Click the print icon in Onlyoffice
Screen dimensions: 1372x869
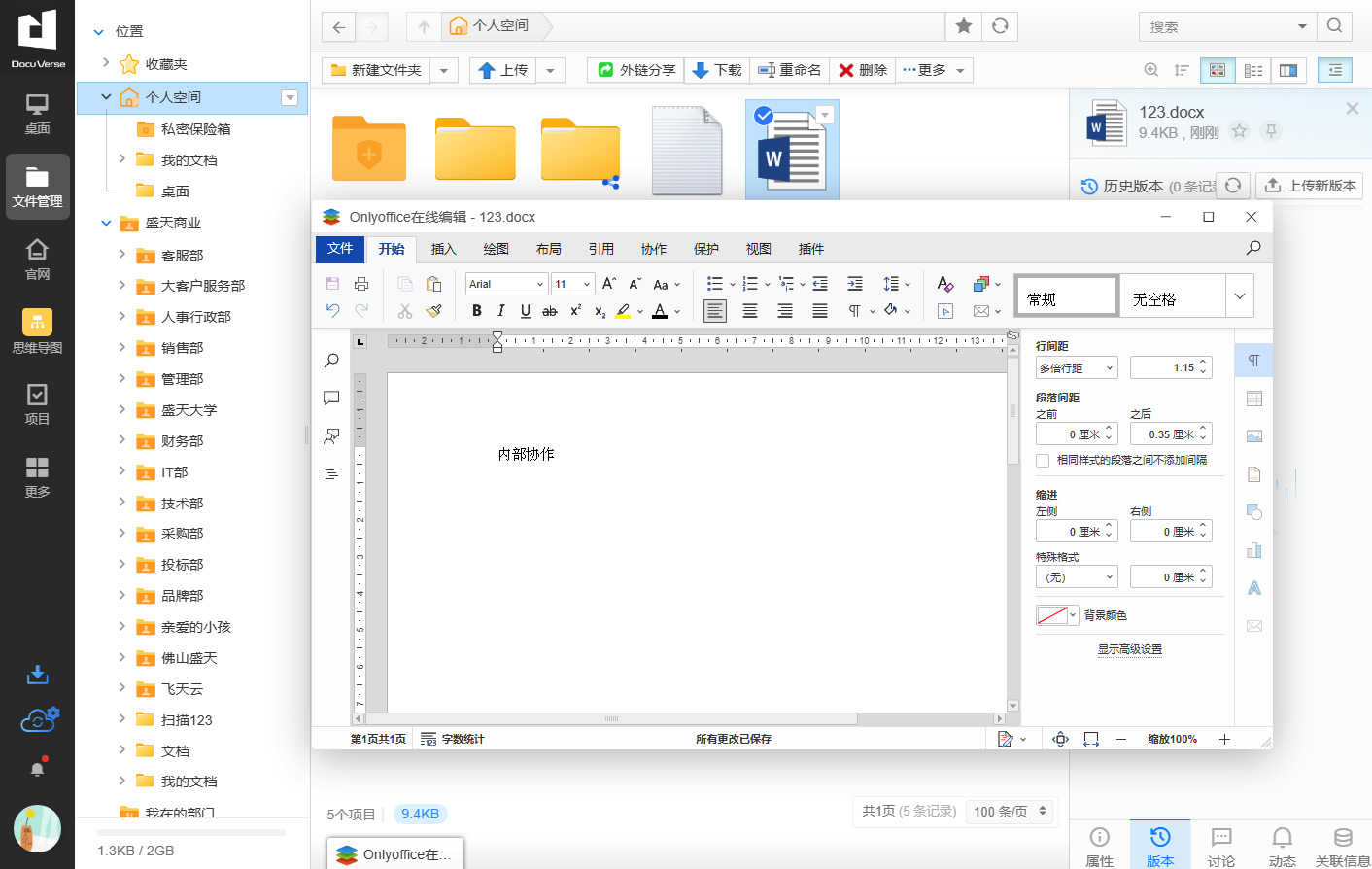pyautogui.click(x=361, y=284)
